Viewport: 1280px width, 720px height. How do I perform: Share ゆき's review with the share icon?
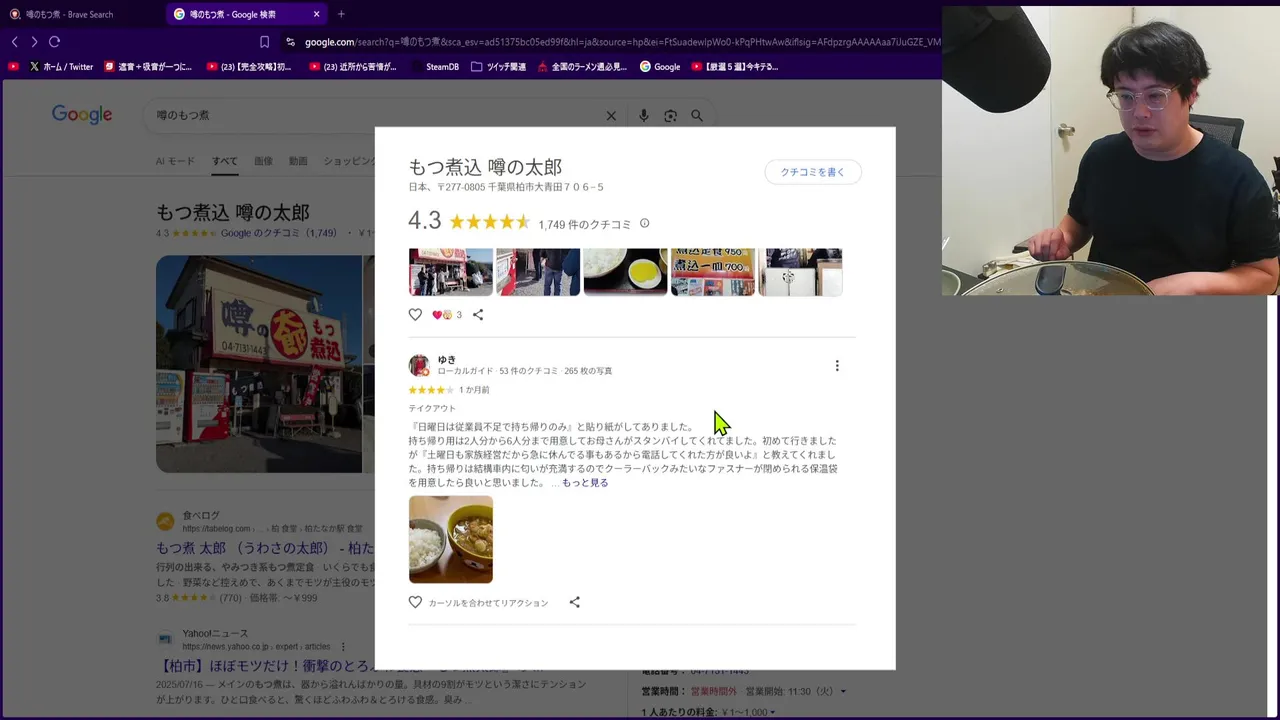point(574,602)
